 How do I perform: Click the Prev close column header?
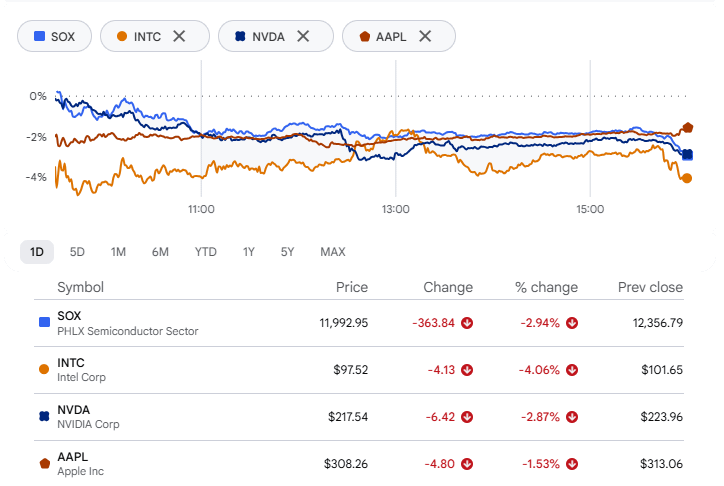coord(650,288)
